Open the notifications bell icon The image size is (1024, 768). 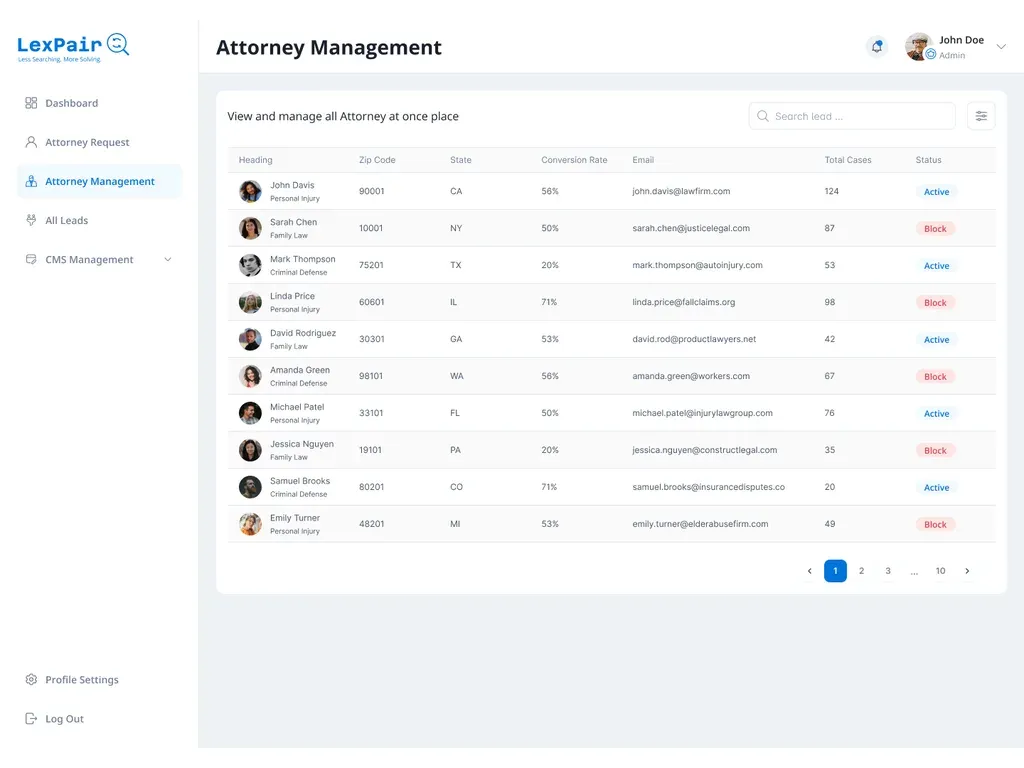coord(876,47)
